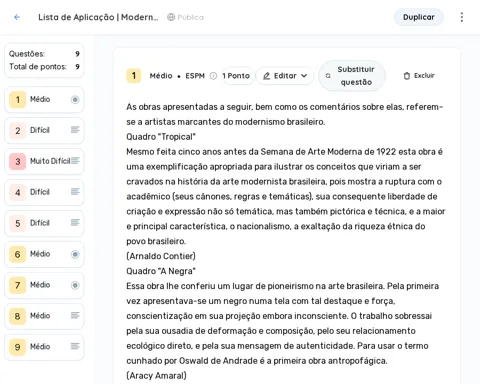Select question 5 Difícil in sidebar
Screen dimensions: 480x384
coord(44,223)
